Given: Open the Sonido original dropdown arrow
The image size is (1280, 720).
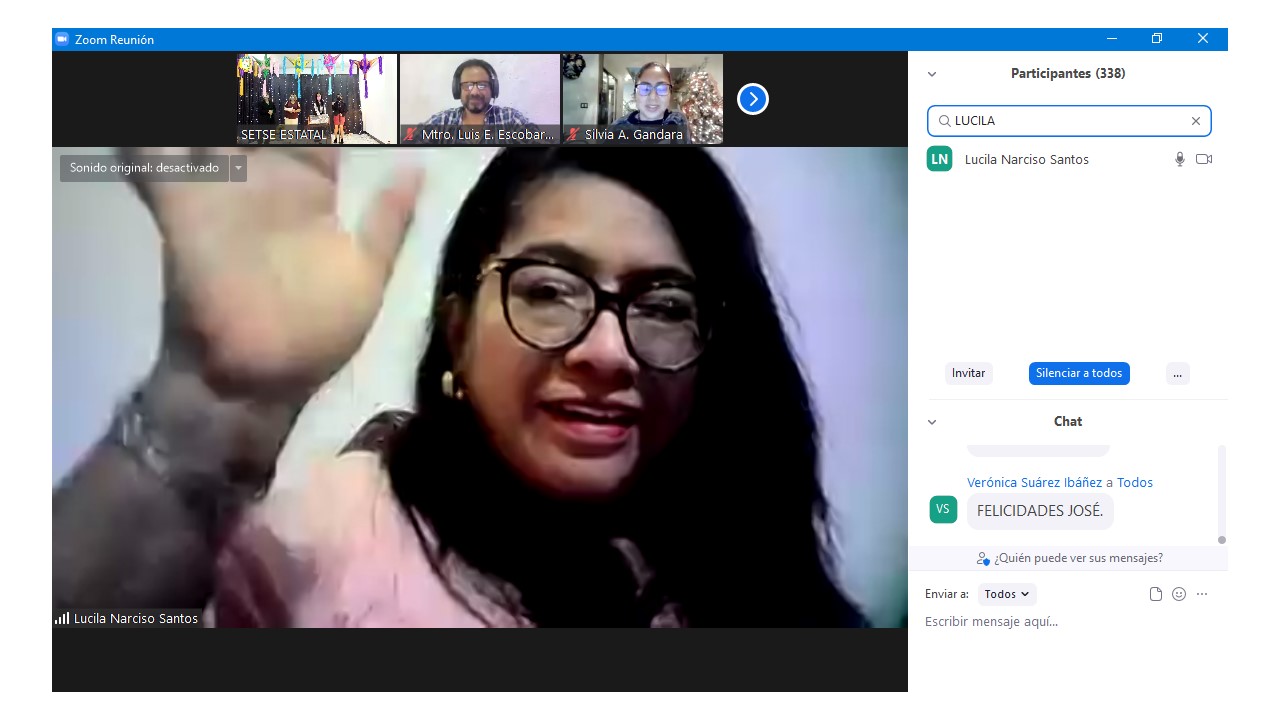Looking at the screenshot, I should click(238, 168).
